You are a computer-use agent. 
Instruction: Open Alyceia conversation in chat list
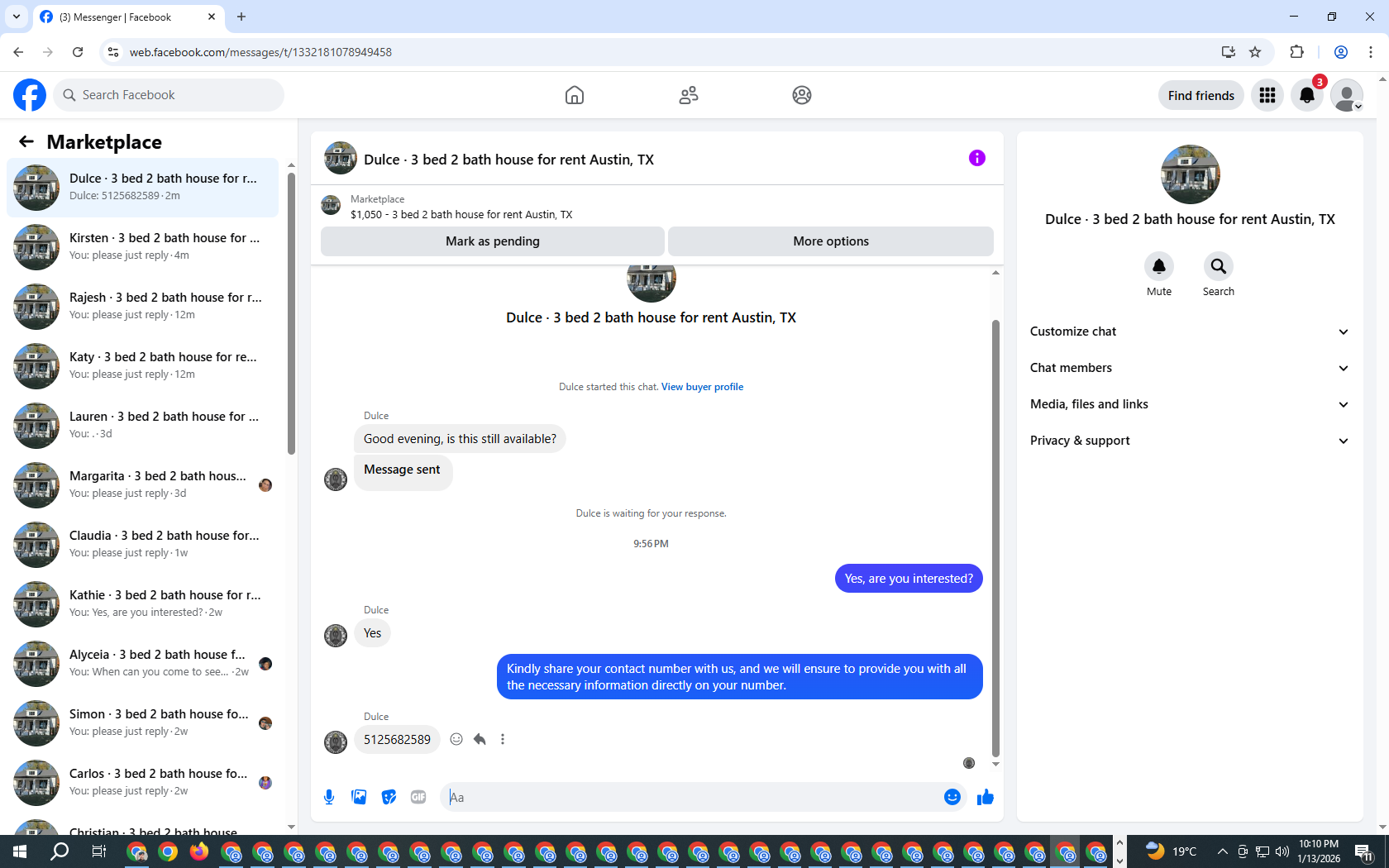tap(142, 664)
